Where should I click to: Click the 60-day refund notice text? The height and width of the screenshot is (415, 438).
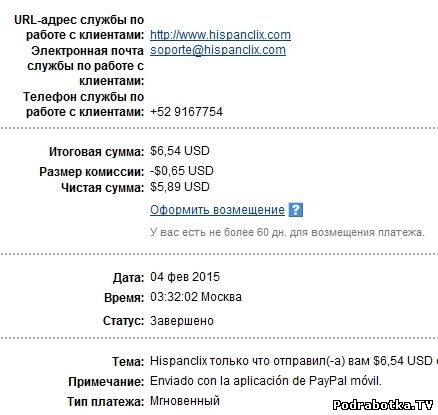pyautogui.click(x=287, y=232)
